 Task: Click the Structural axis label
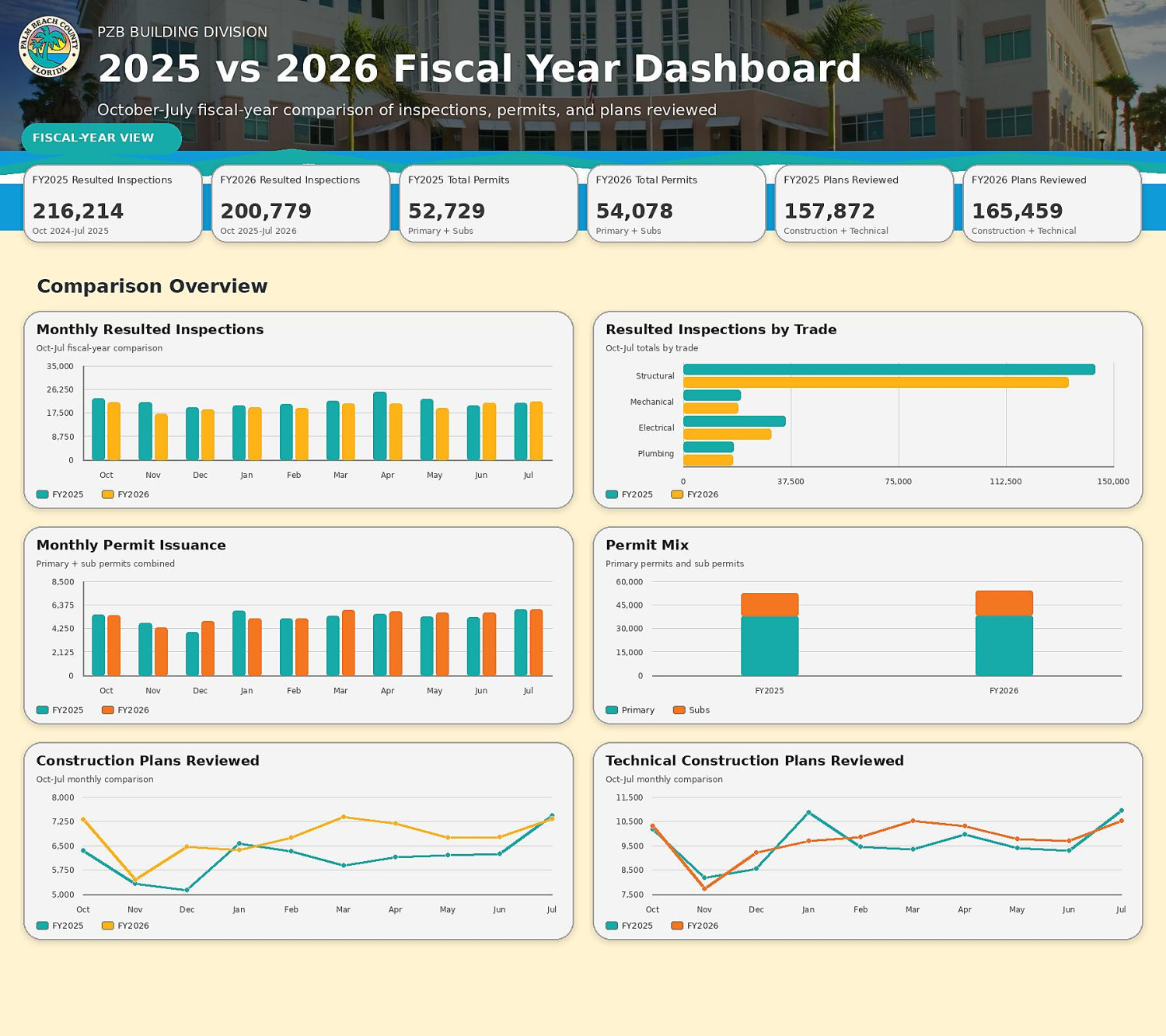point(655,376)
